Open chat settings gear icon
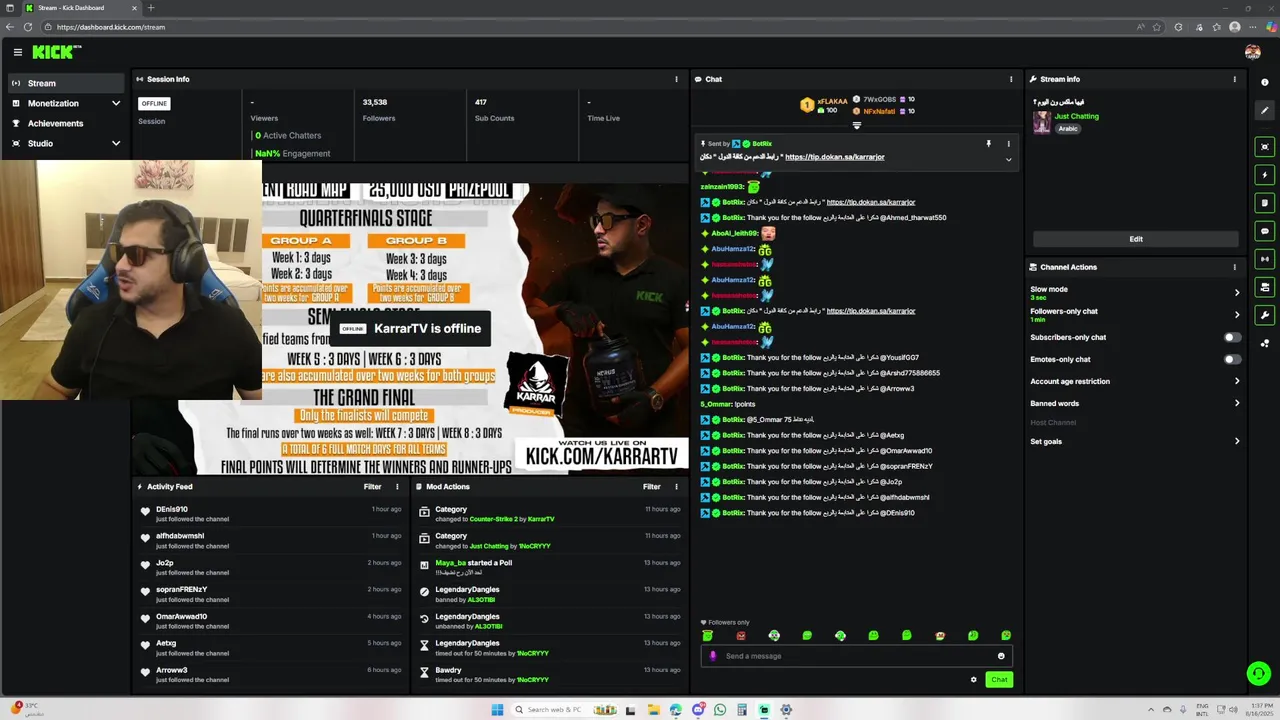The image size is (1280, 720). pyautogui.click(x=973, y=680)
